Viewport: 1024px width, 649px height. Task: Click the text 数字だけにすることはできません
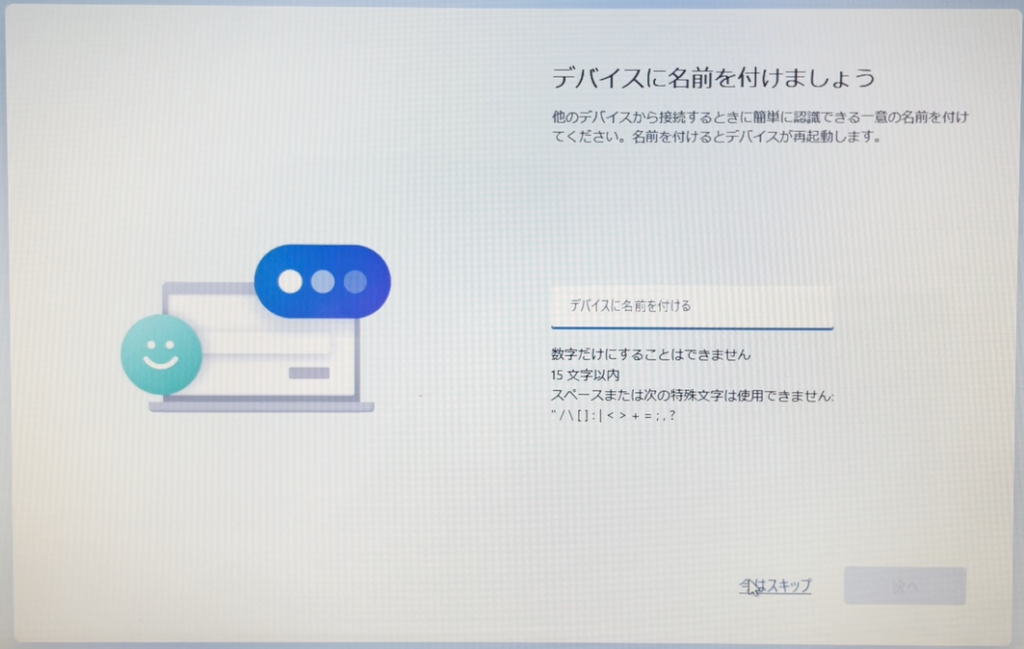[650, 355]
